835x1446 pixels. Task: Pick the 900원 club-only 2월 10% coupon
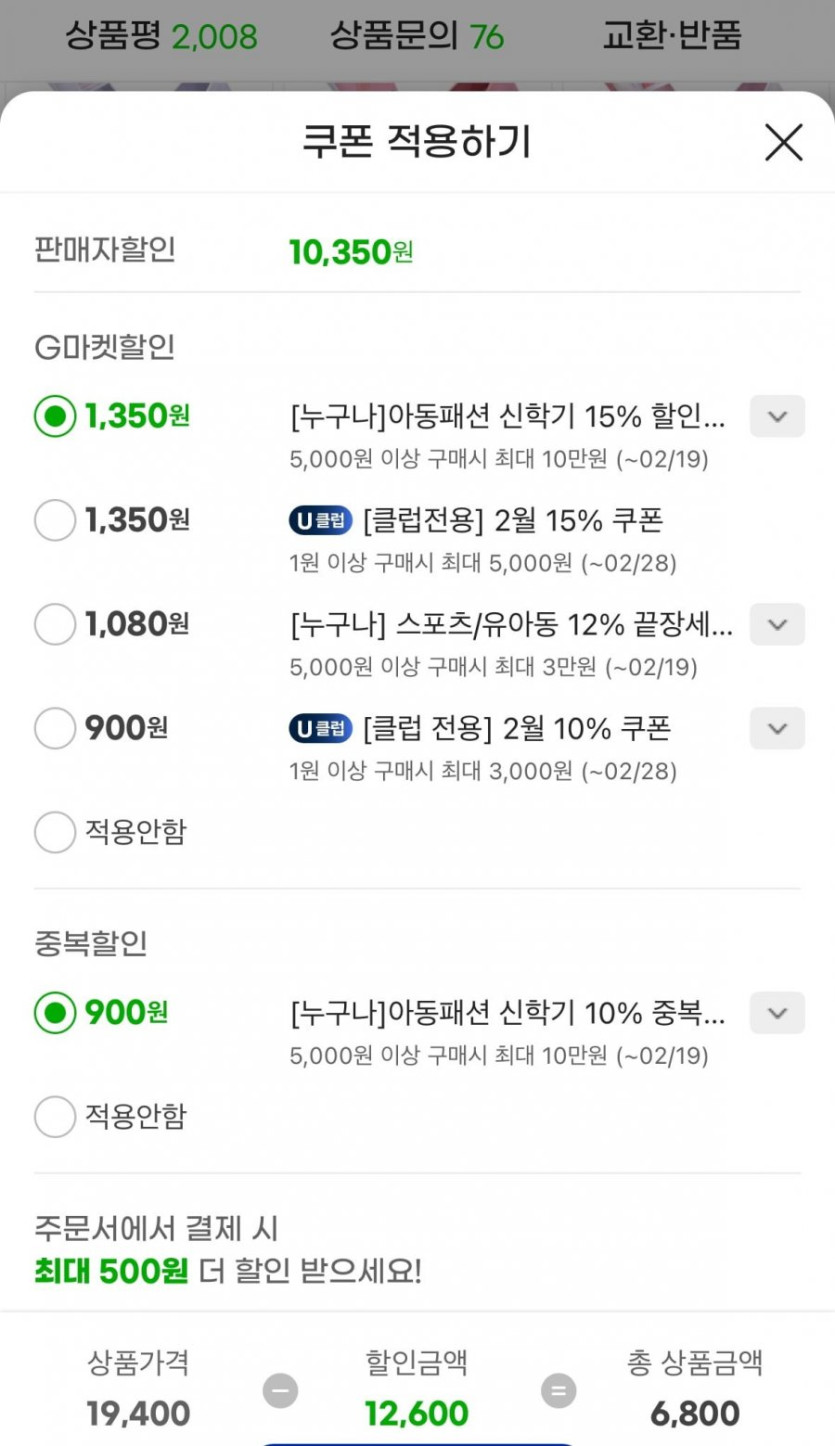[55, 729]
